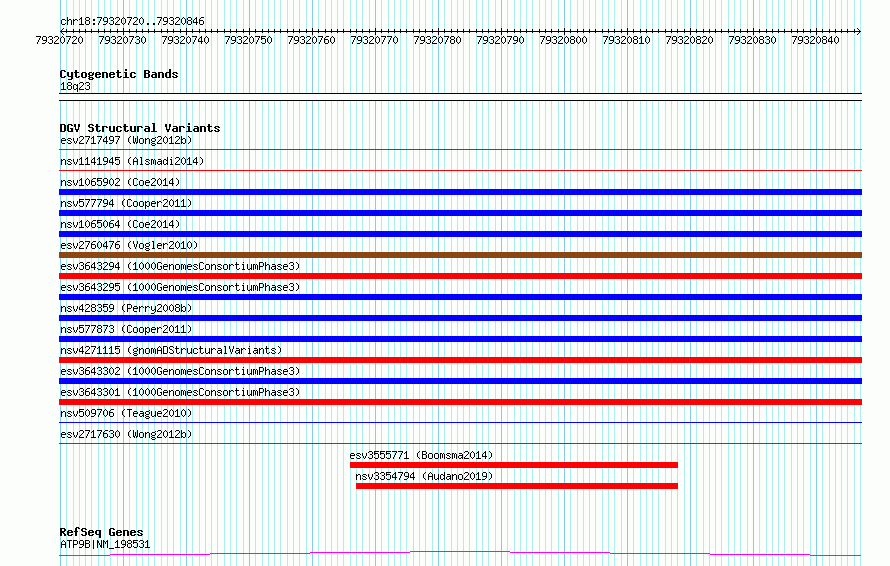Open esv3643302 (1000GenomesConsortiumPhase3) label
Screen dimensions: 890x566
click(180, 371)
